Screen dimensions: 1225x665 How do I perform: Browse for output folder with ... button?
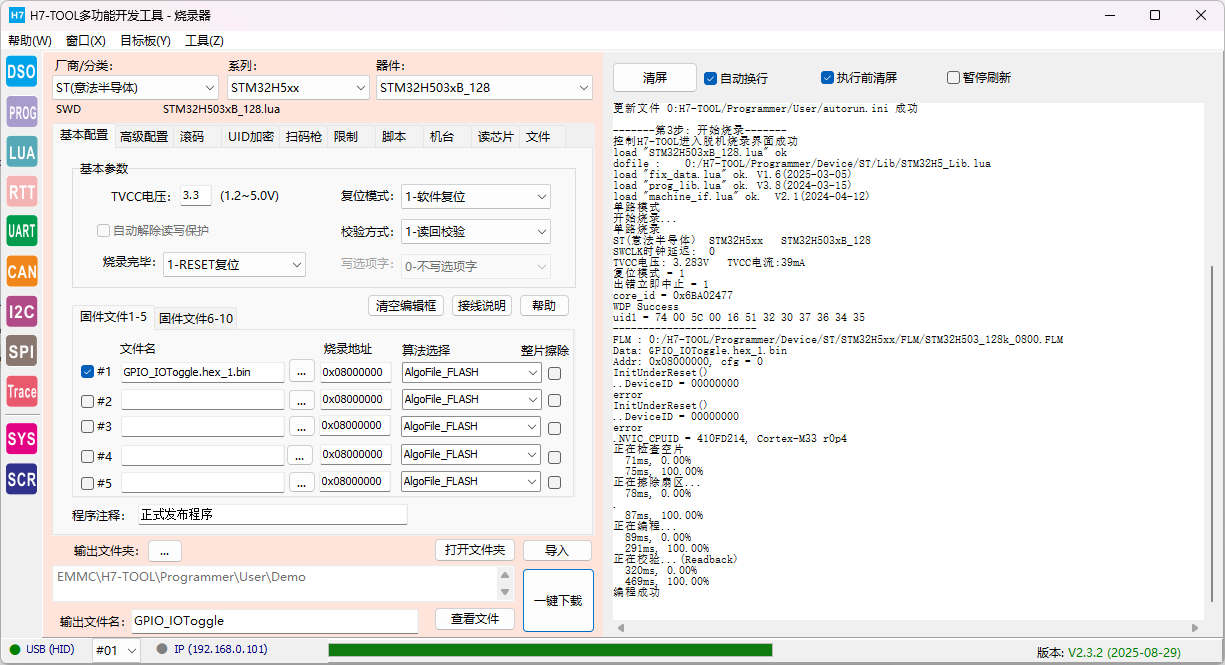165,551
